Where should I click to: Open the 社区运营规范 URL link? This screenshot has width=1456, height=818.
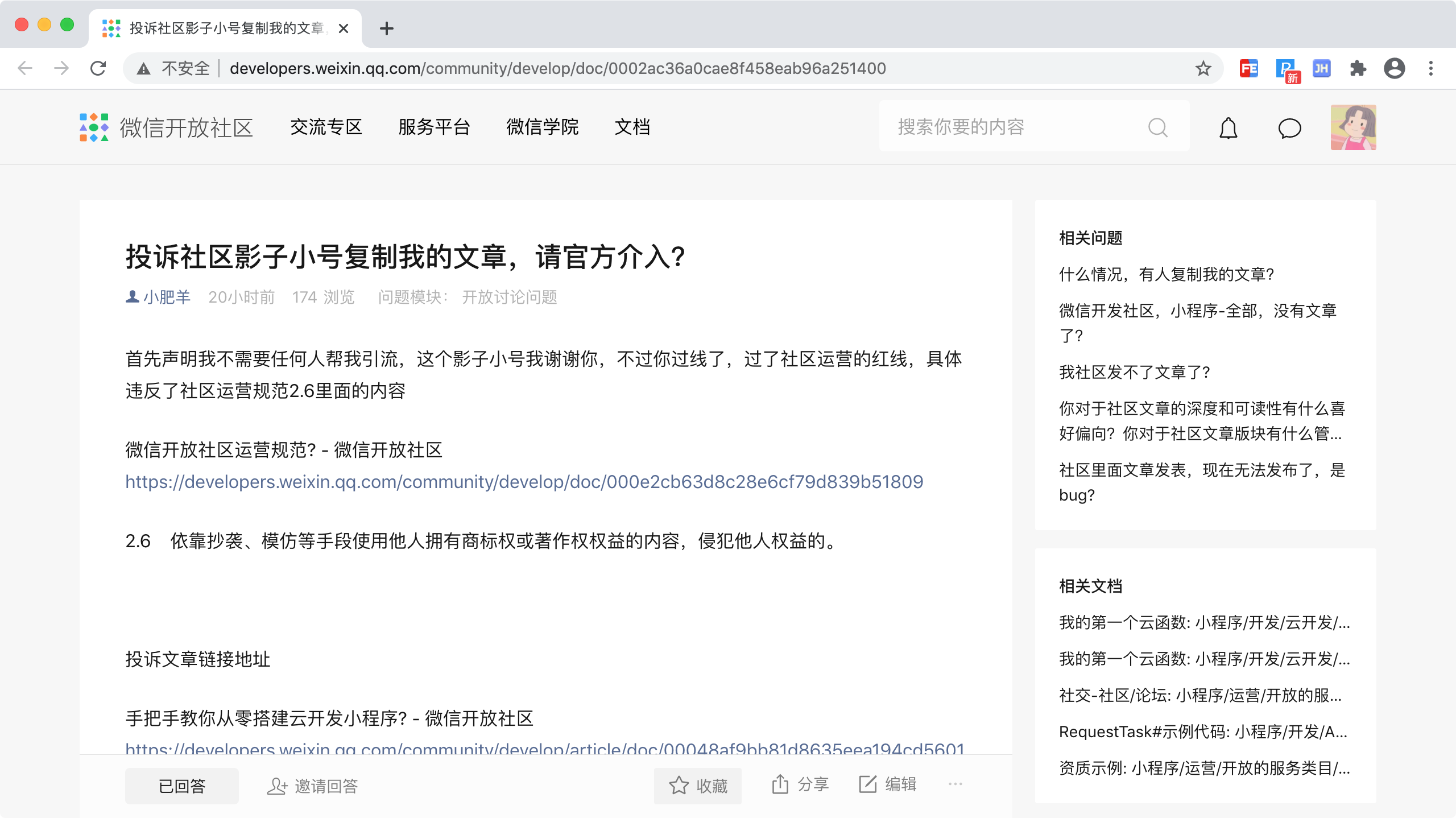[524, 482]
